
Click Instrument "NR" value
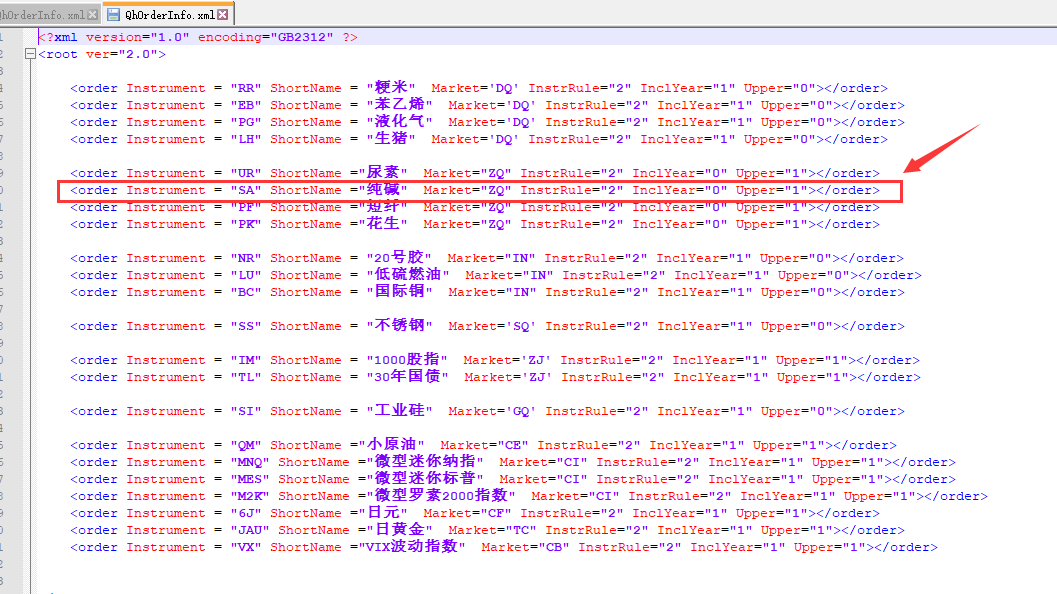[x=245, y=258]
